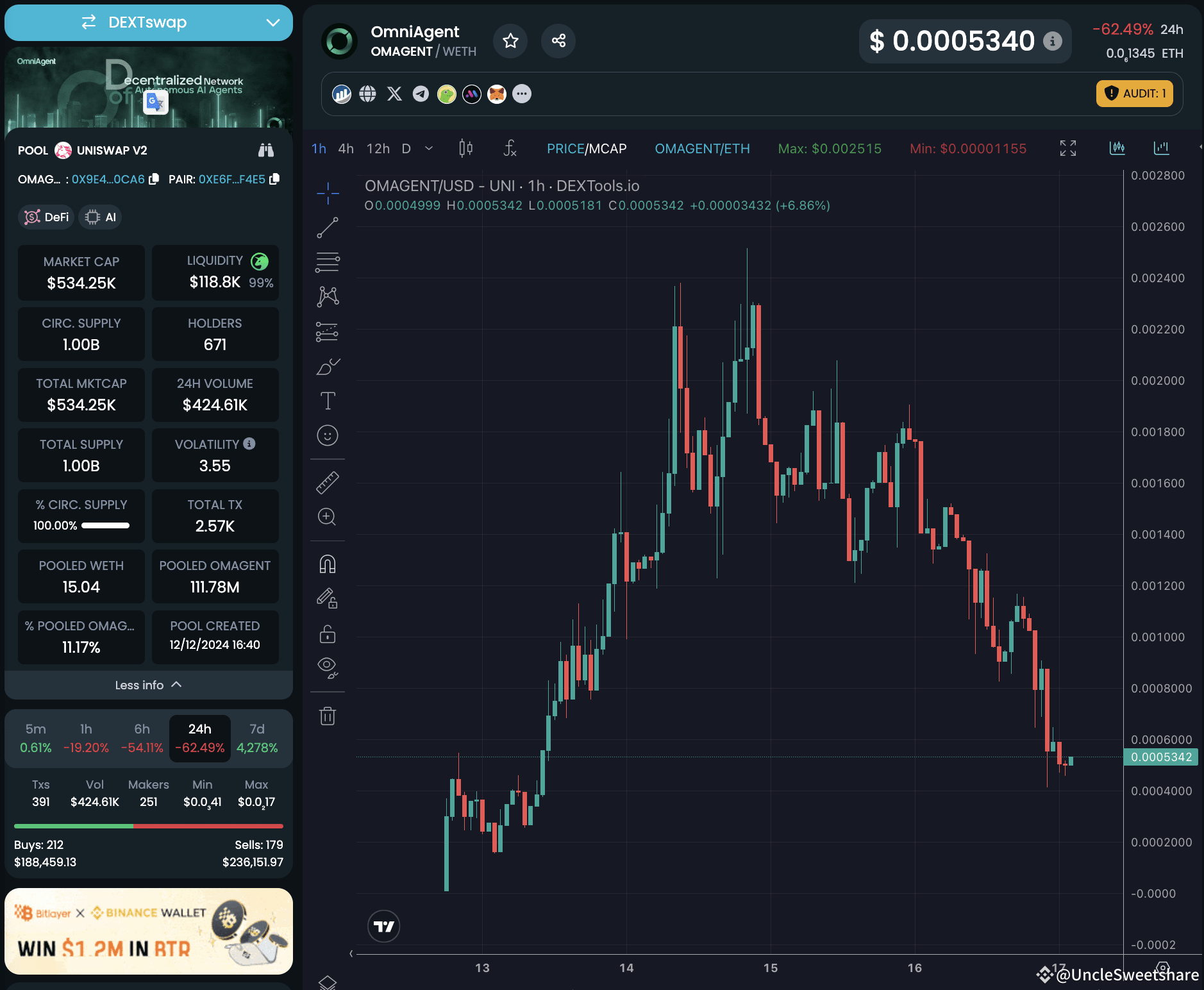The height and width of the screenshot is (990, 1204).
Task: Open price info icon beside $0.0005340
Action: coord(1052,41)
